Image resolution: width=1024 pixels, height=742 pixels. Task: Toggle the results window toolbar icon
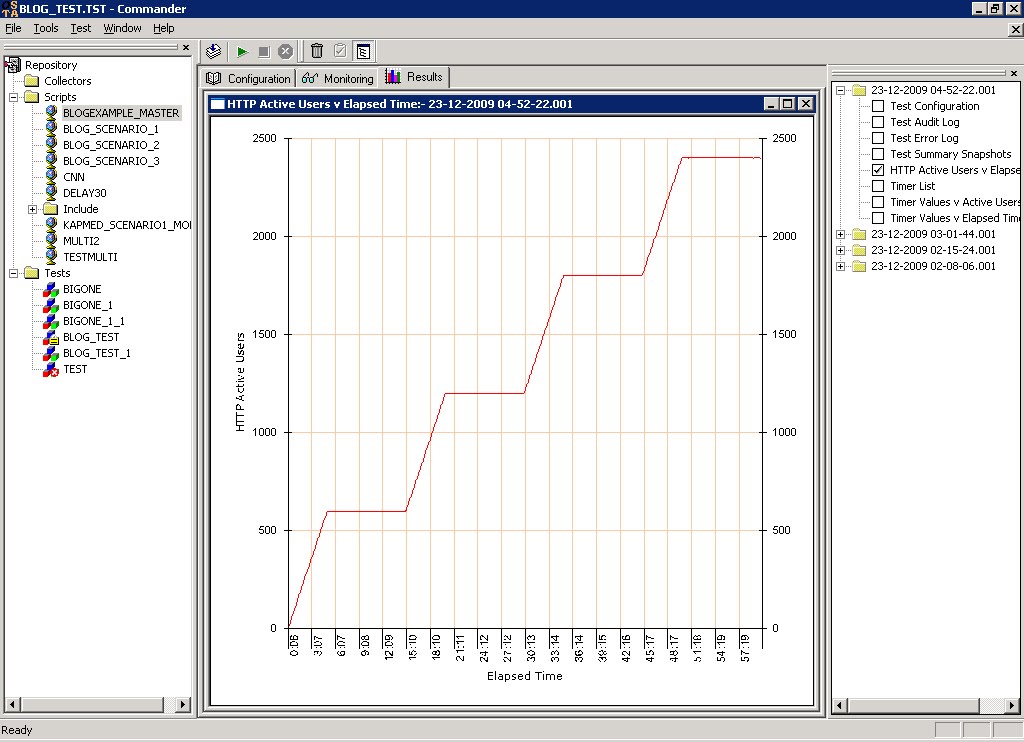[364, 51]
